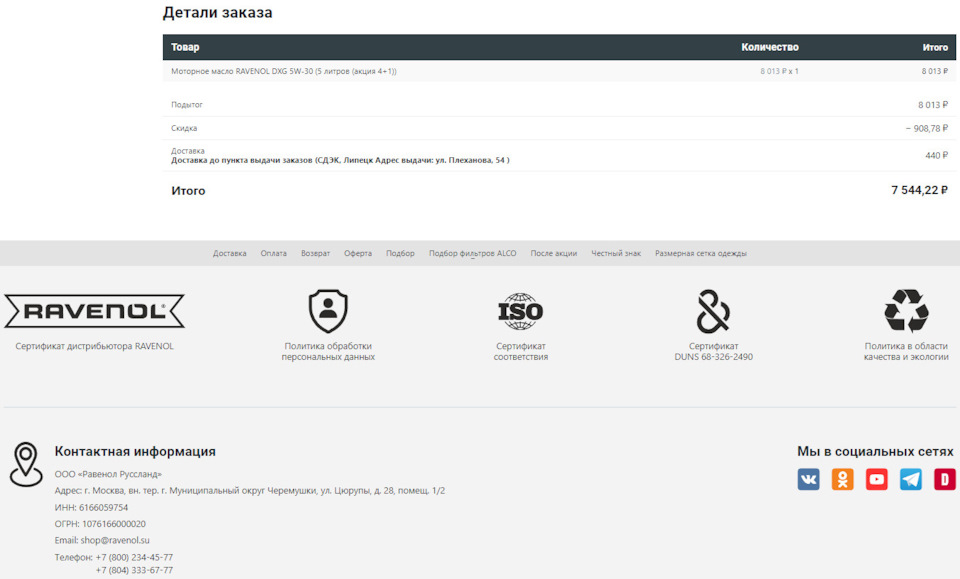Open the Odnoklassniki orange icon
The width and height of the screenshot is (960, 579).
pyautogui.click(x=842, y=479)
